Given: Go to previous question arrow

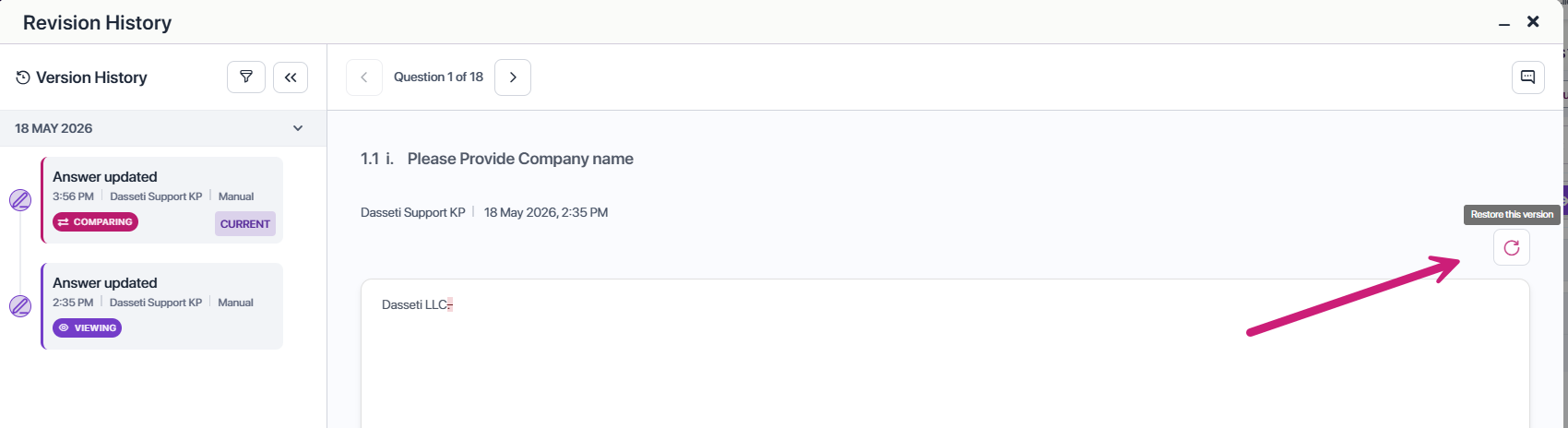Looking at the screenshot, I should [364, 77].
